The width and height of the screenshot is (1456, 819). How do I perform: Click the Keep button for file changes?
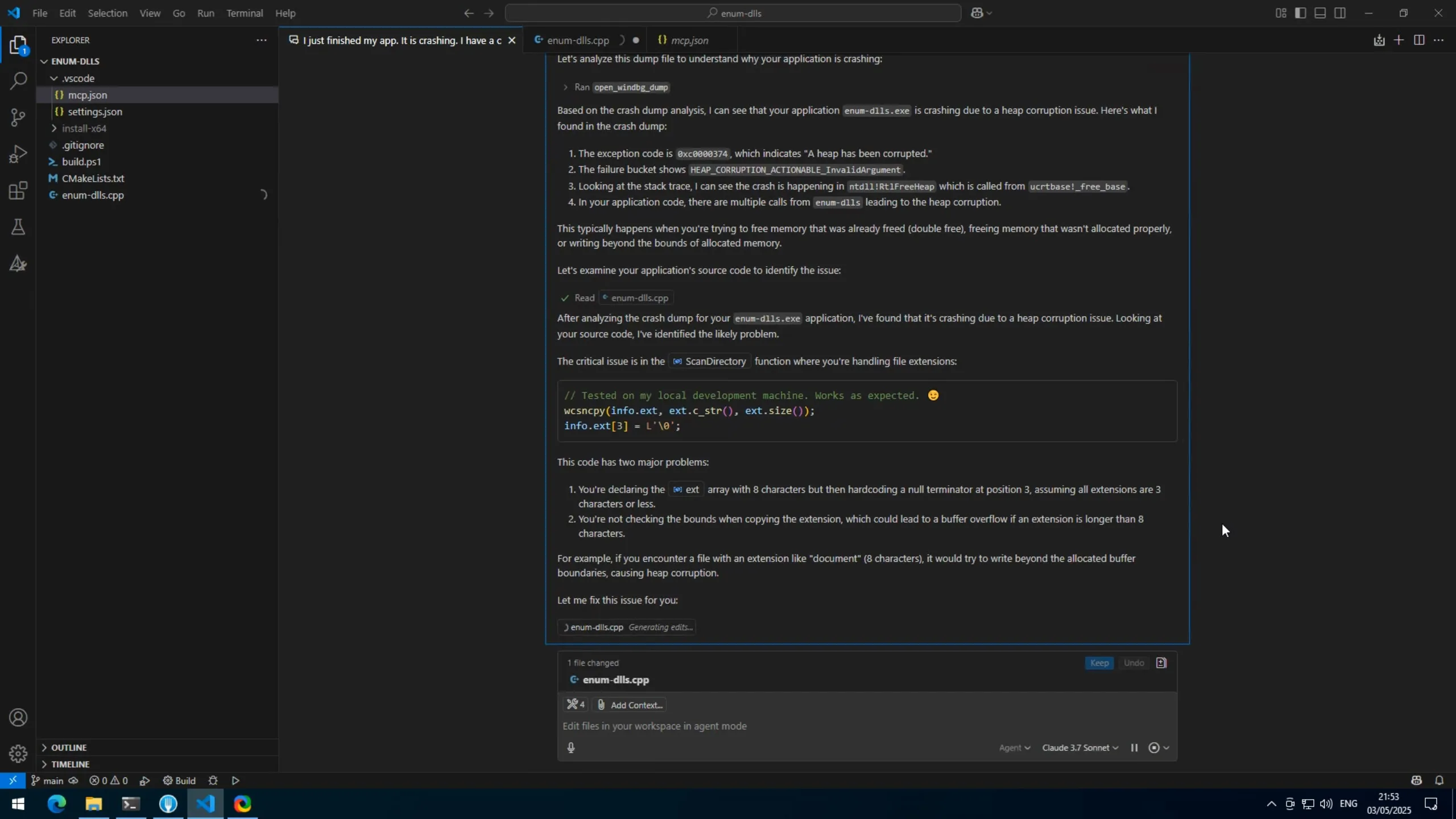pos(1099,663)
